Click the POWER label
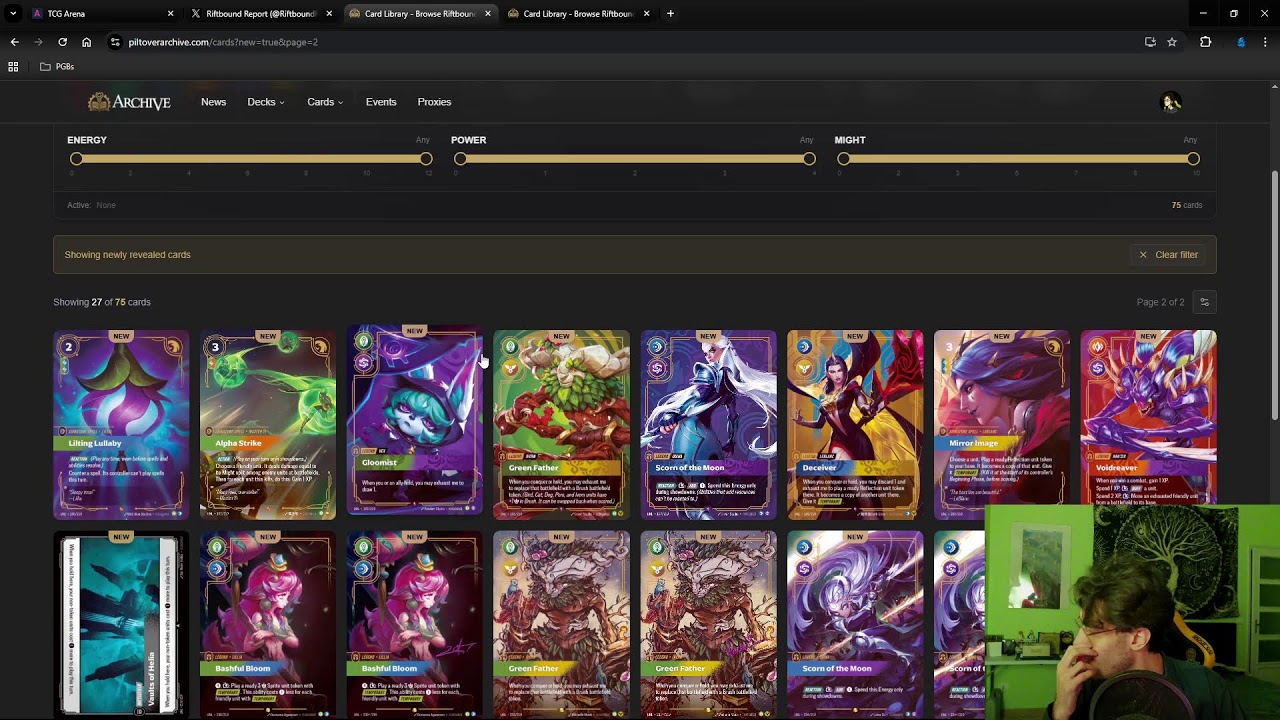The height and width of the screenshot is (720, 1280). pyautogui.click(x=468, y=140)
